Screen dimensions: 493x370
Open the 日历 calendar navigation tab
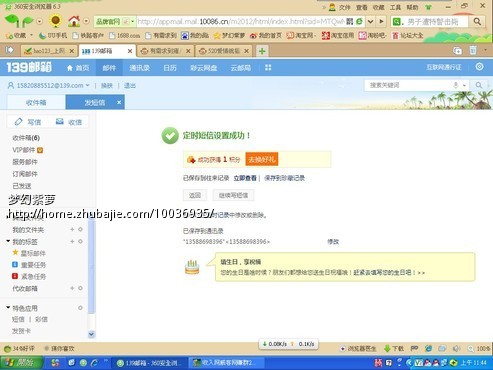point(170,68)
